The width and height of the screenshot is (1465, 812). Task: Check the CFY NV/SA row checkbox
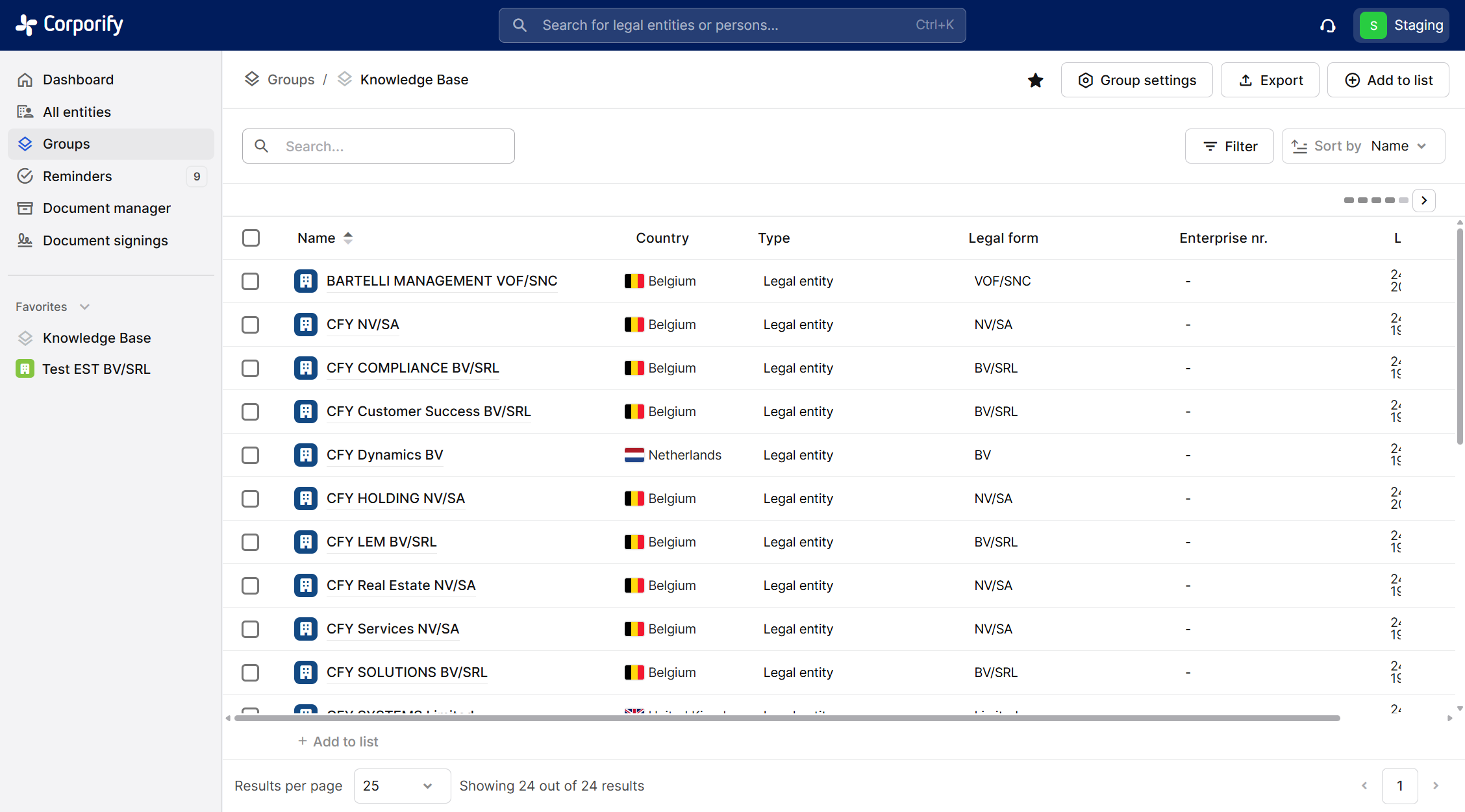point(250,325)
